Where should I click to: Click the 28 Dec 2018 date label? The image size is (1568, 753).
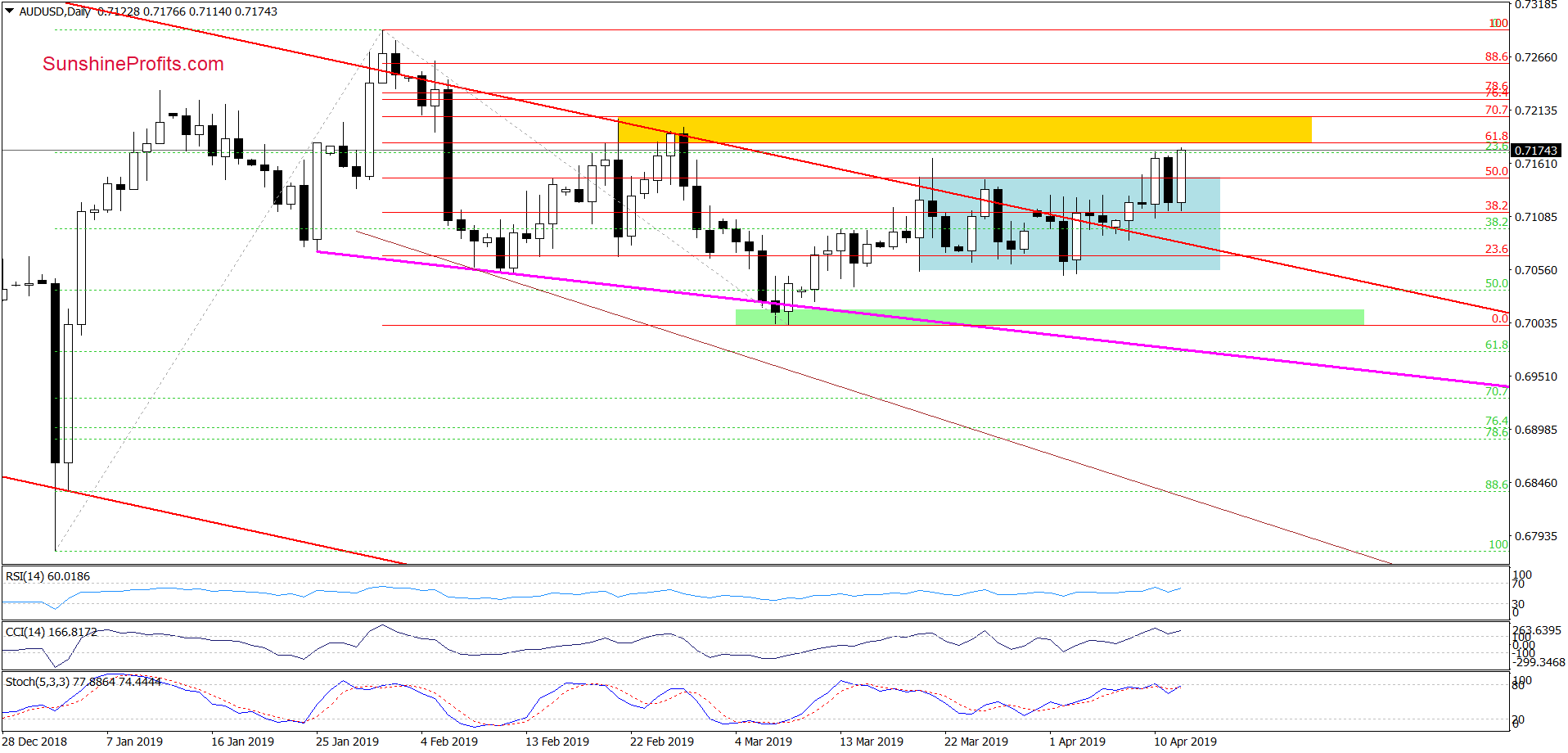[34, 742]
